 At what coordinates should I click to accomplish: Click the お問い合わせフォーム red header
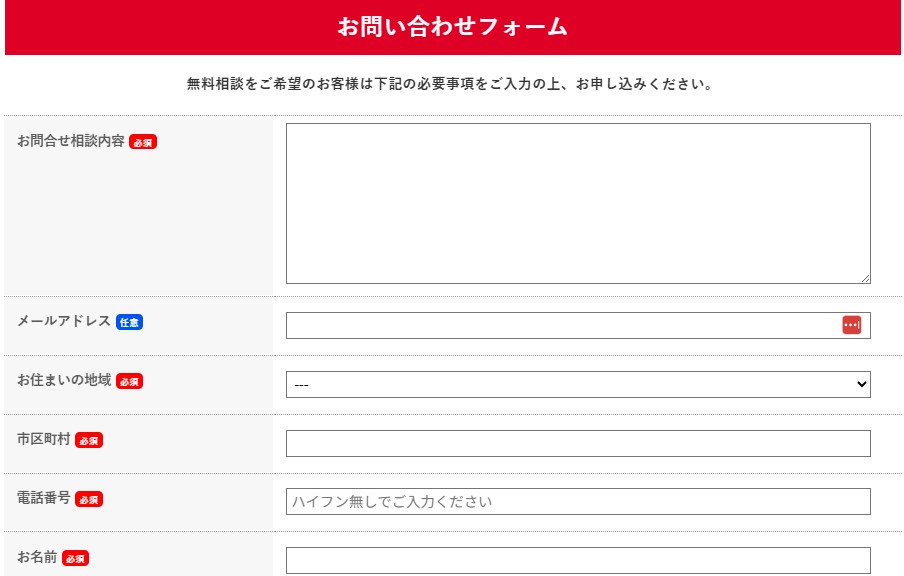452,27
